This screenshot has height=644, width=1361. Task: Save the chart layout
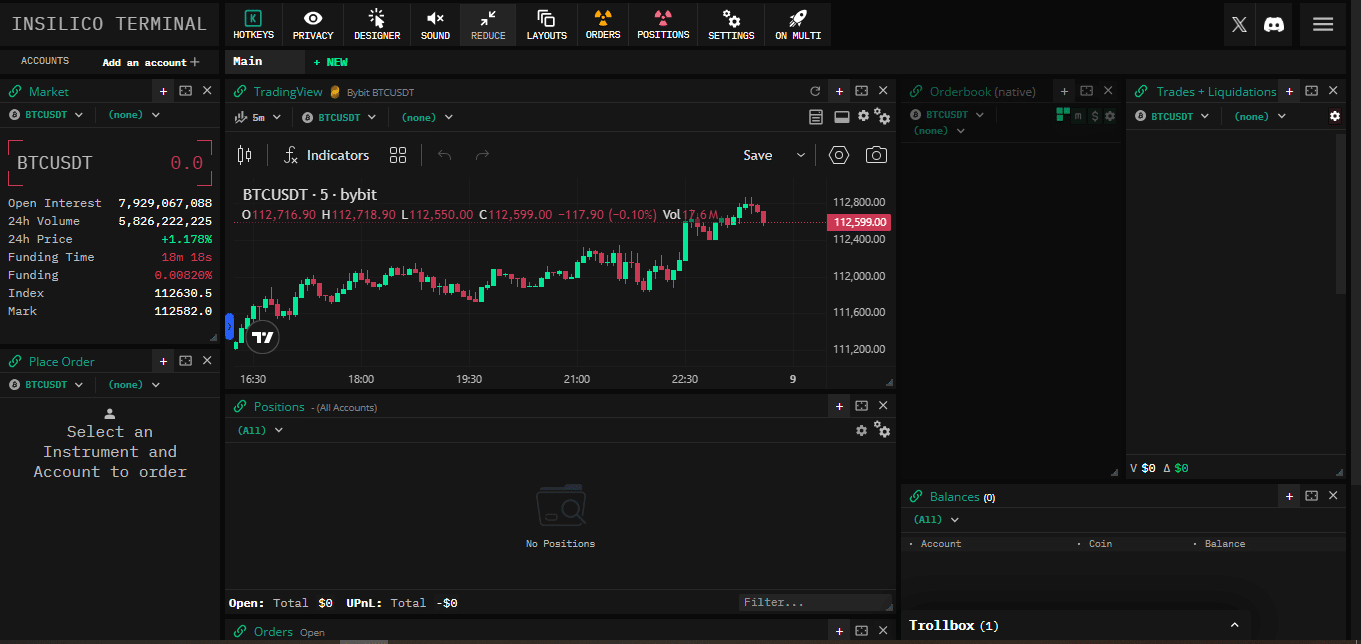pos(758,155)
